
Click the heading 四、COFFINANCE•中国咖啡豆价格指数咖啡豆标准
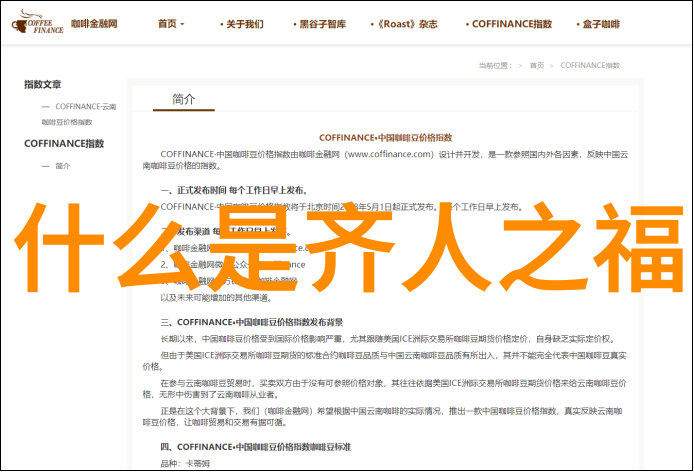pyautogui.click(x=255, y=447)
